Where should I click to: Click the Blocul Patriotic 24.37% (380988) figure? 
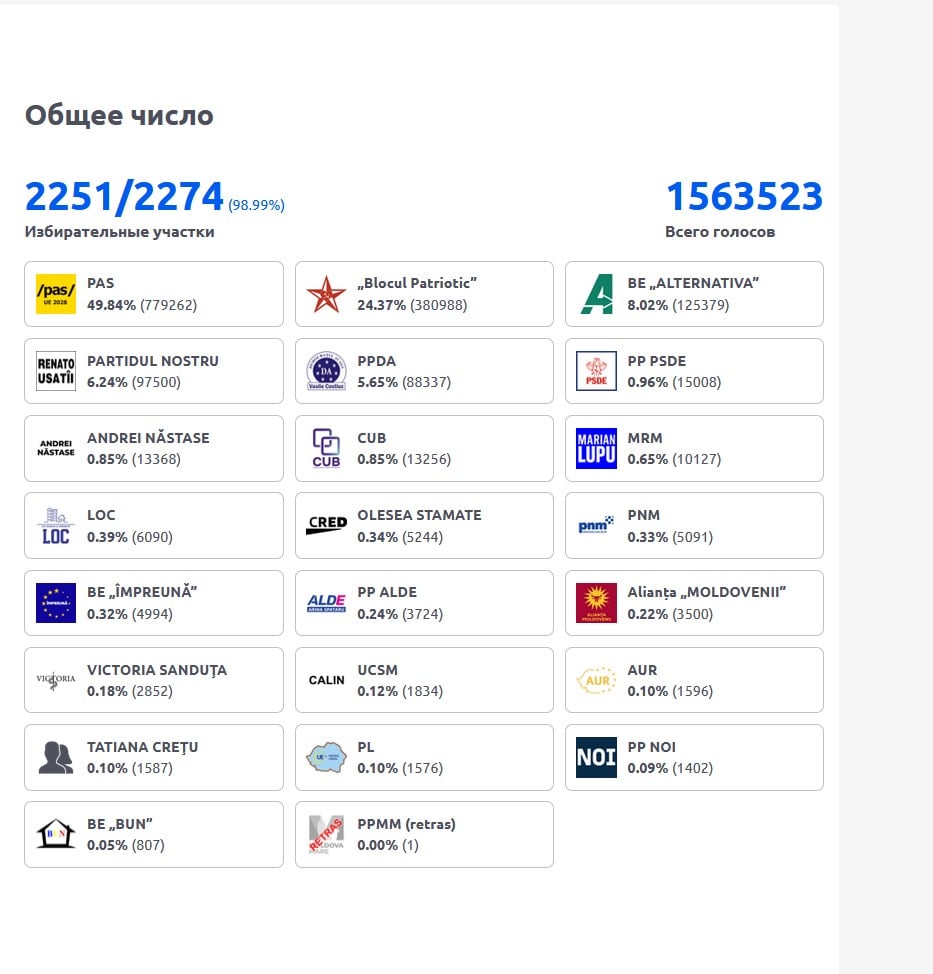(412, 305)
